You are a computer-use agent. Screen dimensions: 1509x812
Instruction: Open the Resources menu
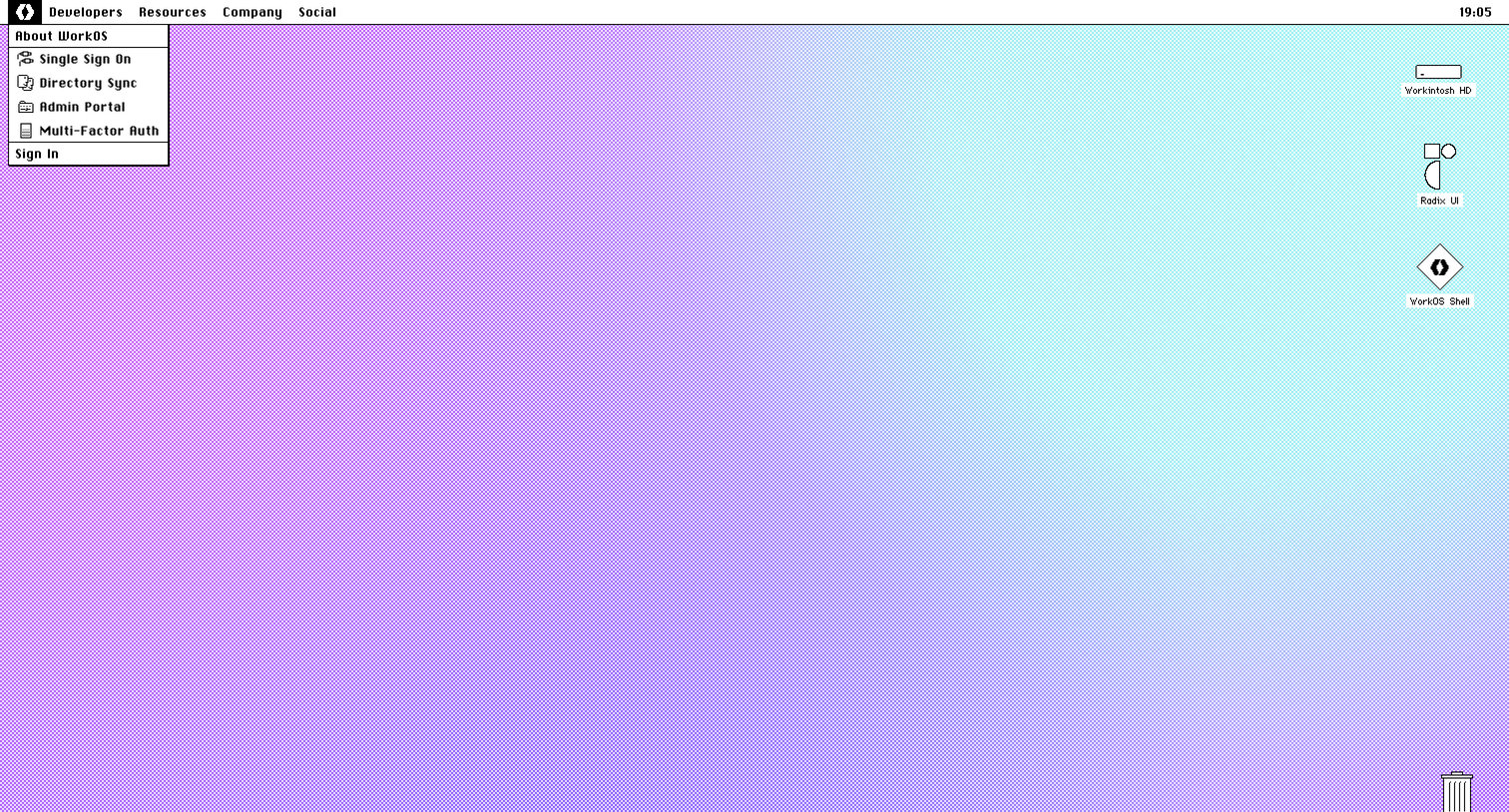(173, 12)
